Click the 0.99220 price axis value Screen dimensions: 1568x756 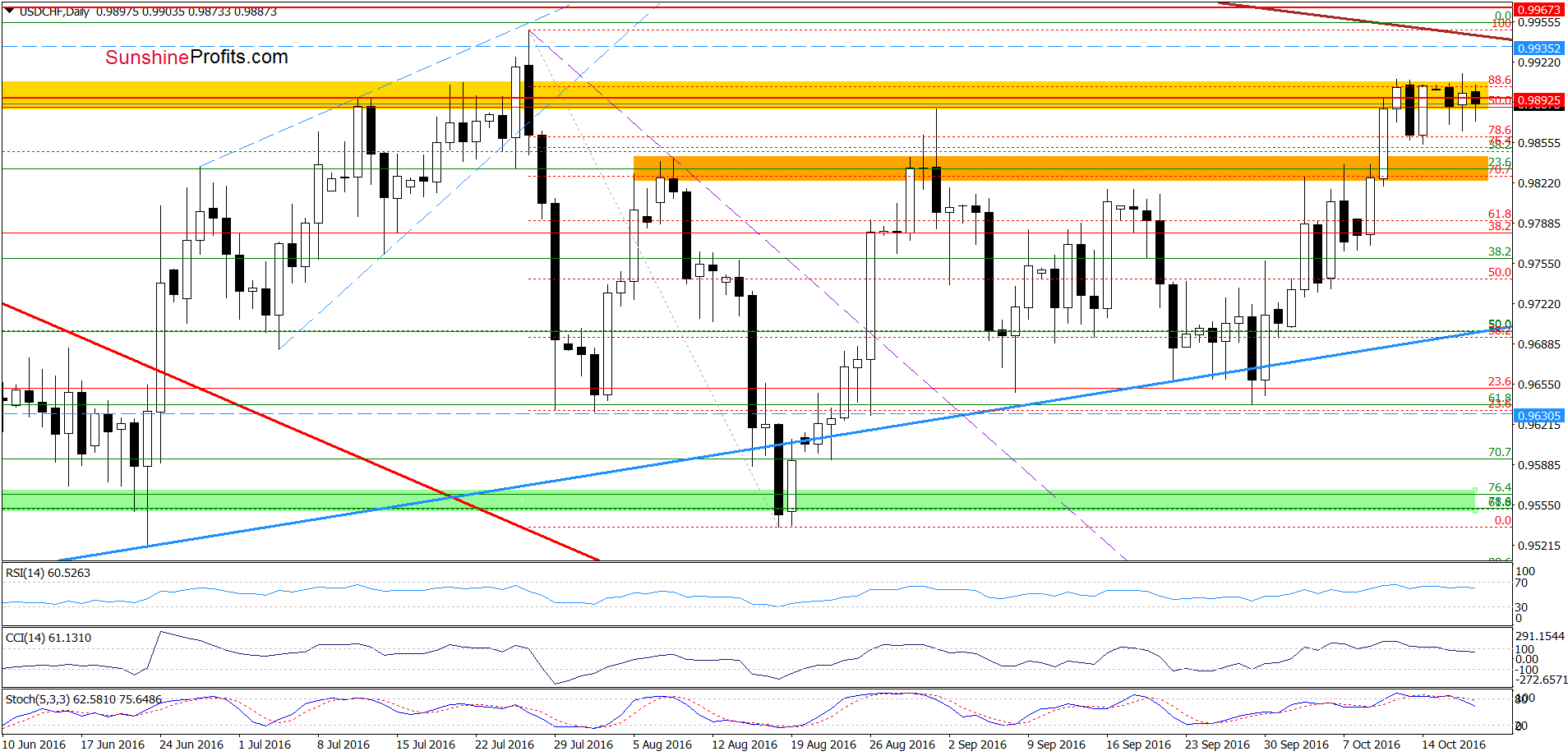(1538, 62)
